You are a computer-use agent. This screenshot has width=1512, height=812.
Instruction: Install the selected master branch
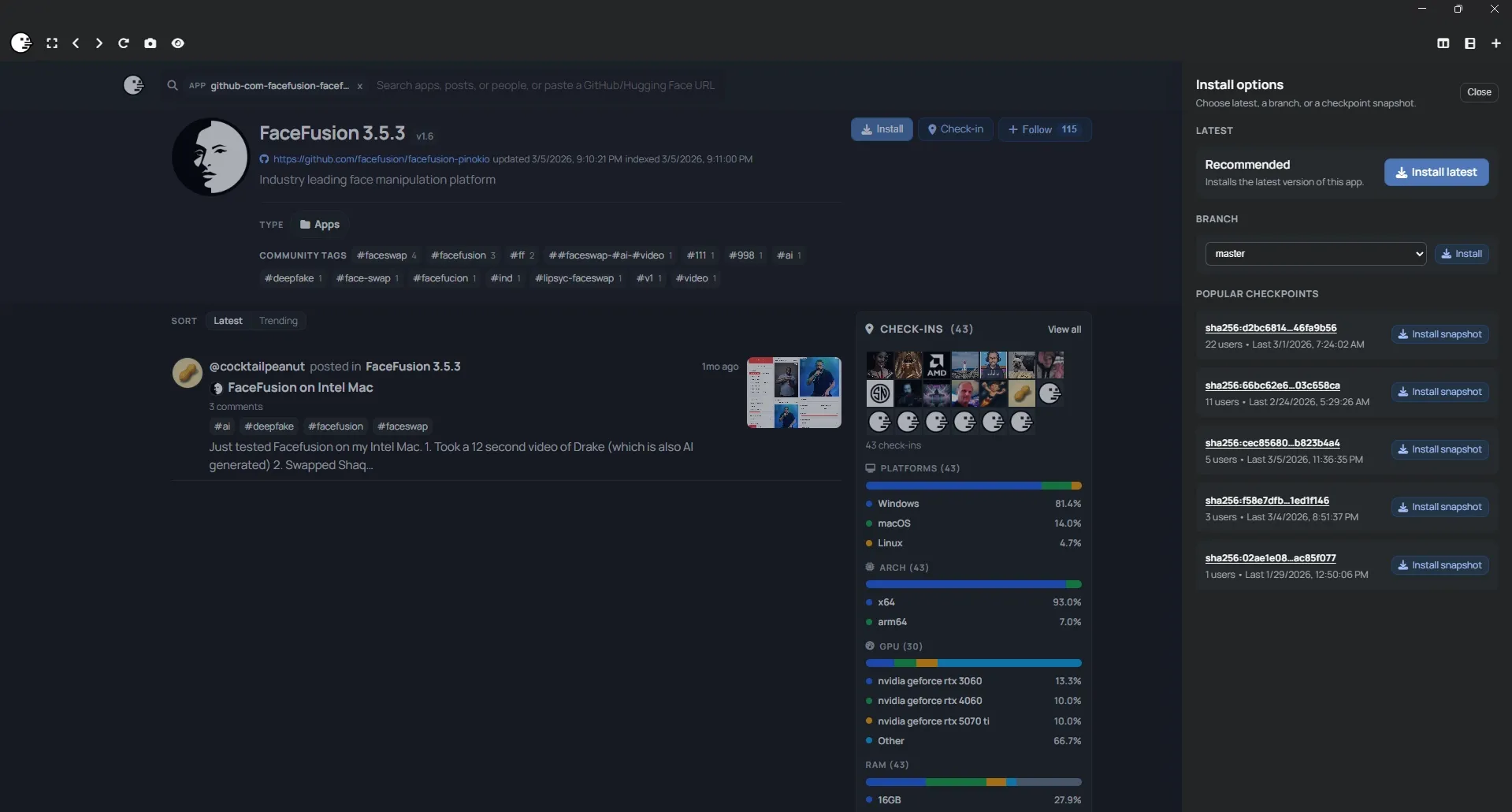point(1462,254)
